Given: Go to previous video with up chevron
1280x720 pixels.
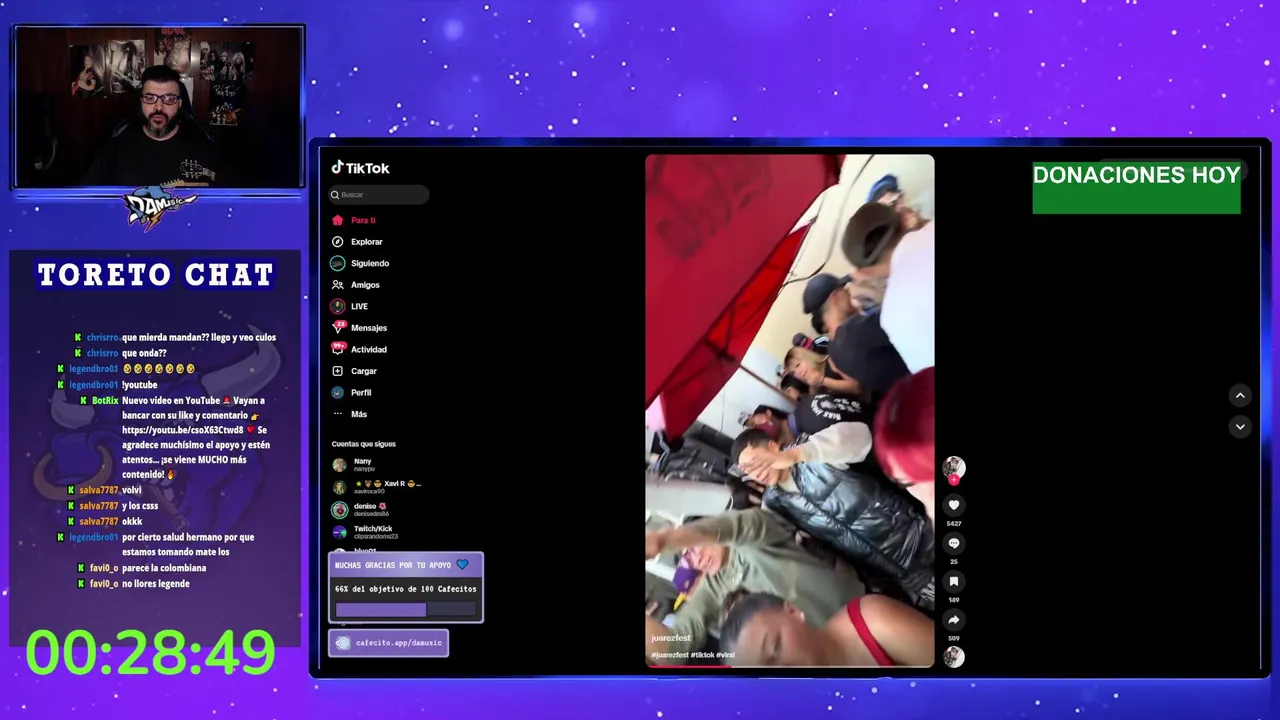Looking at the screenshot, I should (x=1240, y=395).
